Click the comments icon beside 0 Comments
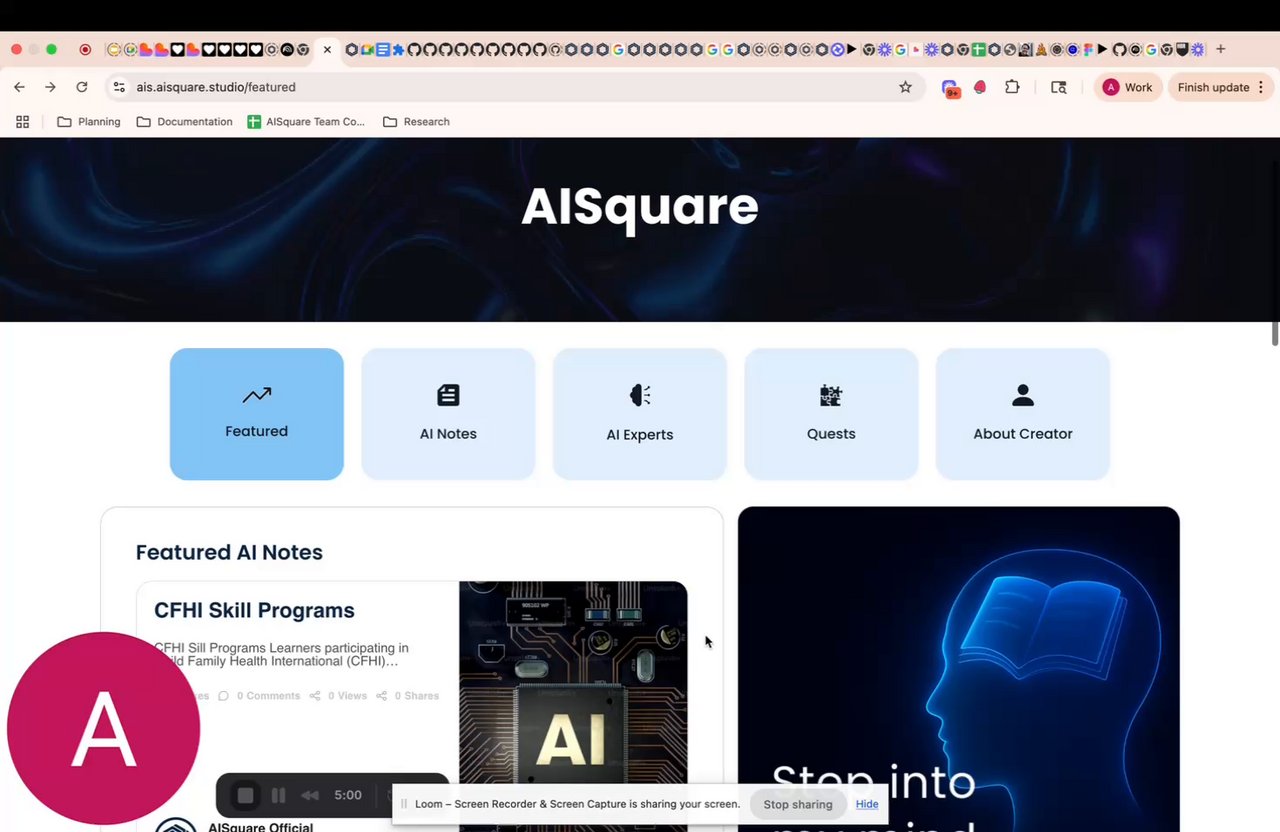Screen dimensions: 1280x832 pos(223,696)
